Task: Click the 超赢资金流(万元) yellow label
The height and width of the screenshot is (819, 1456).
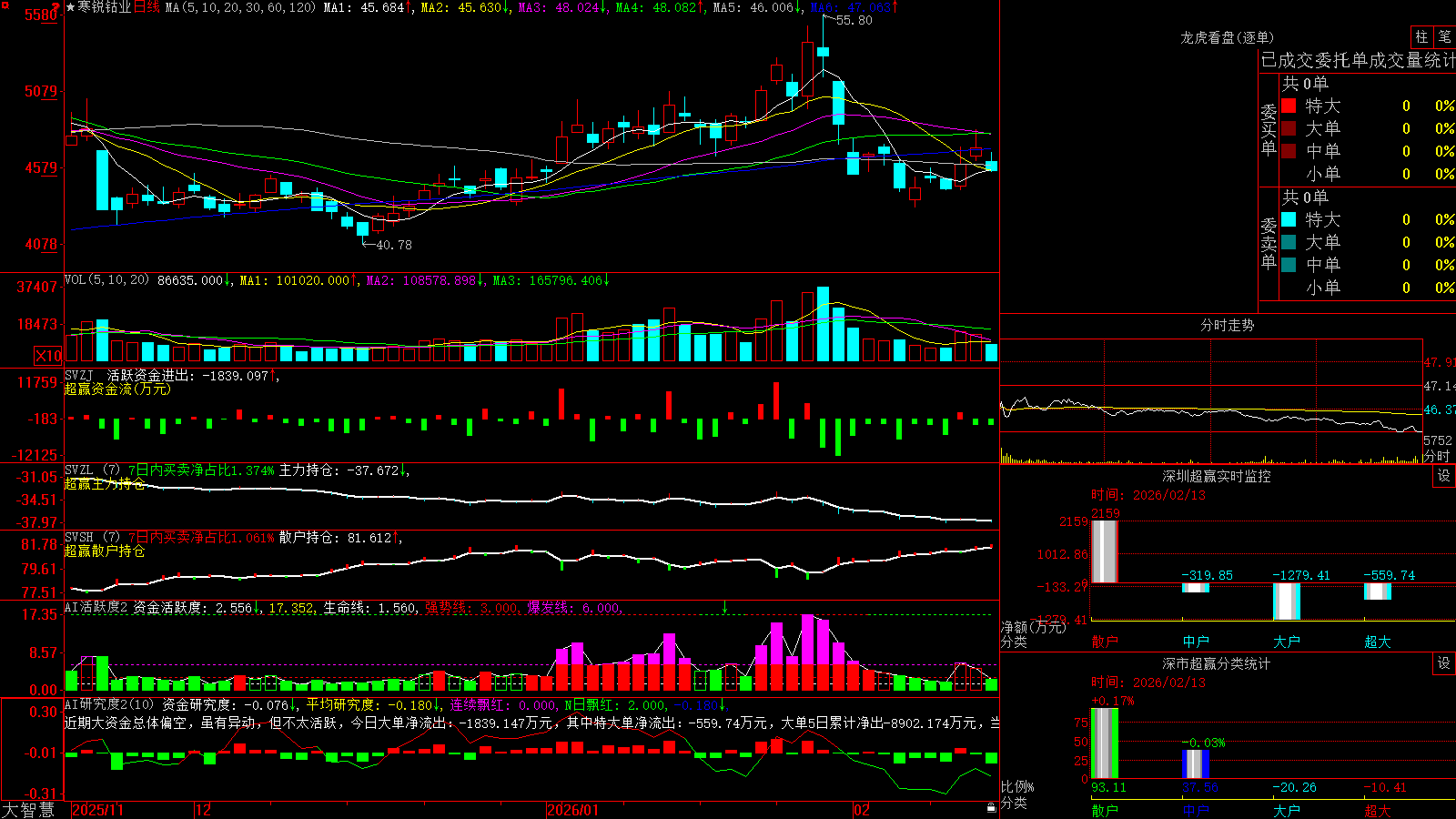Action: (x=117, y=389)
